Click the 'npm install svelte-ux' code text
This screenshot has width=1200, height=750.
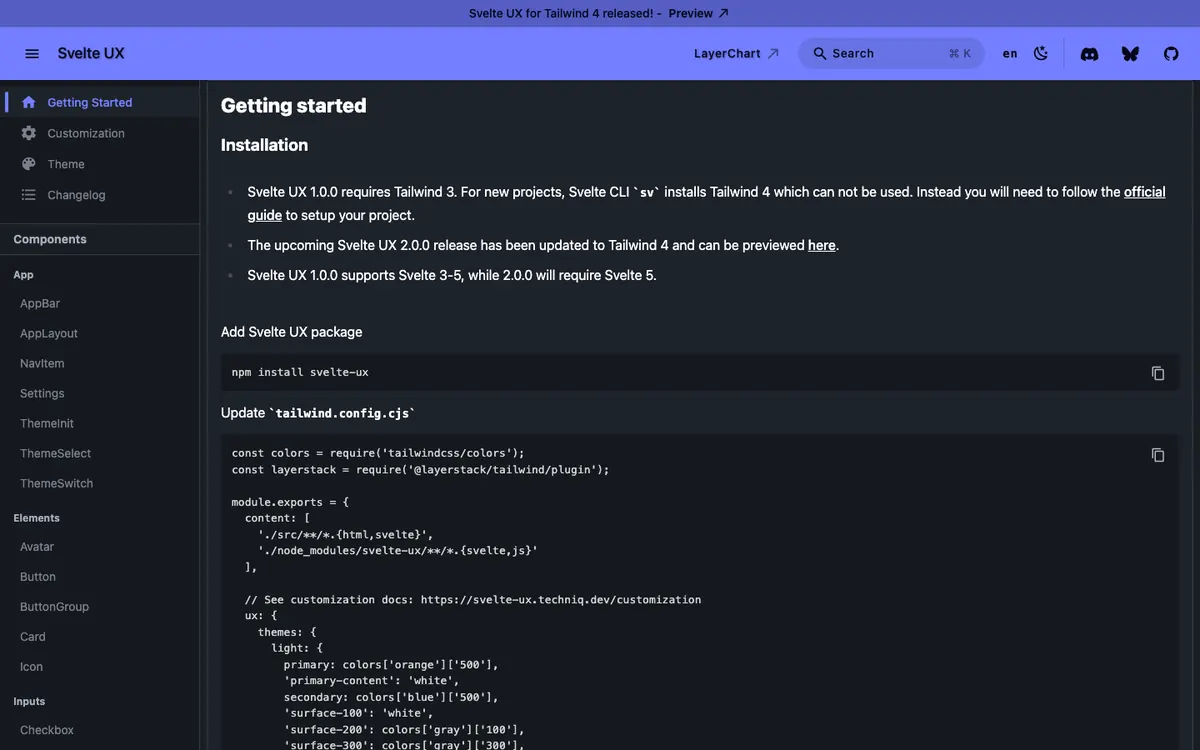click(300, 372)
